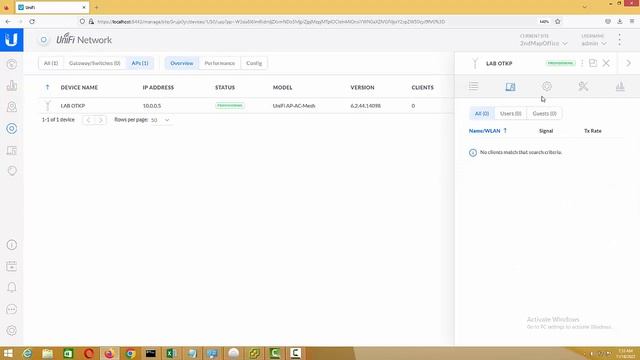Sort by Model column header
The width and height of the screenshot is (640, 360).
coord(282,87)
